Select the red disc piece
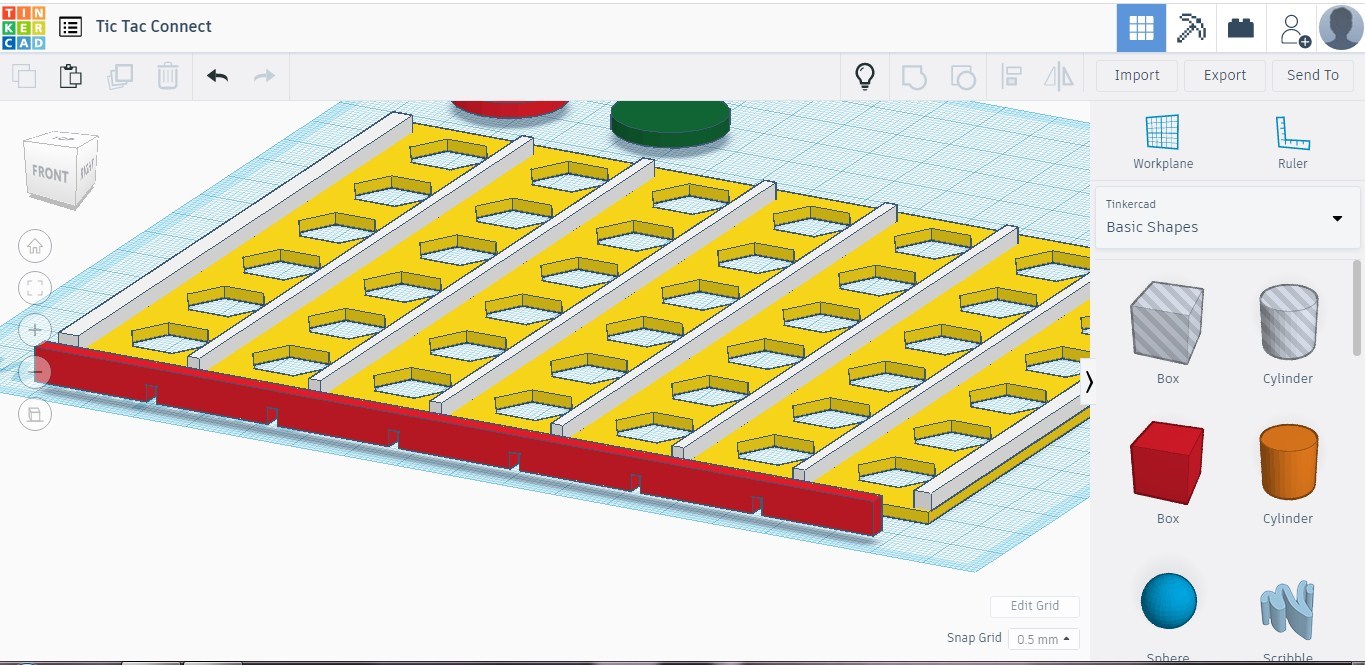The width and height of the screenshot is (1365, 665). click(510, 107)
